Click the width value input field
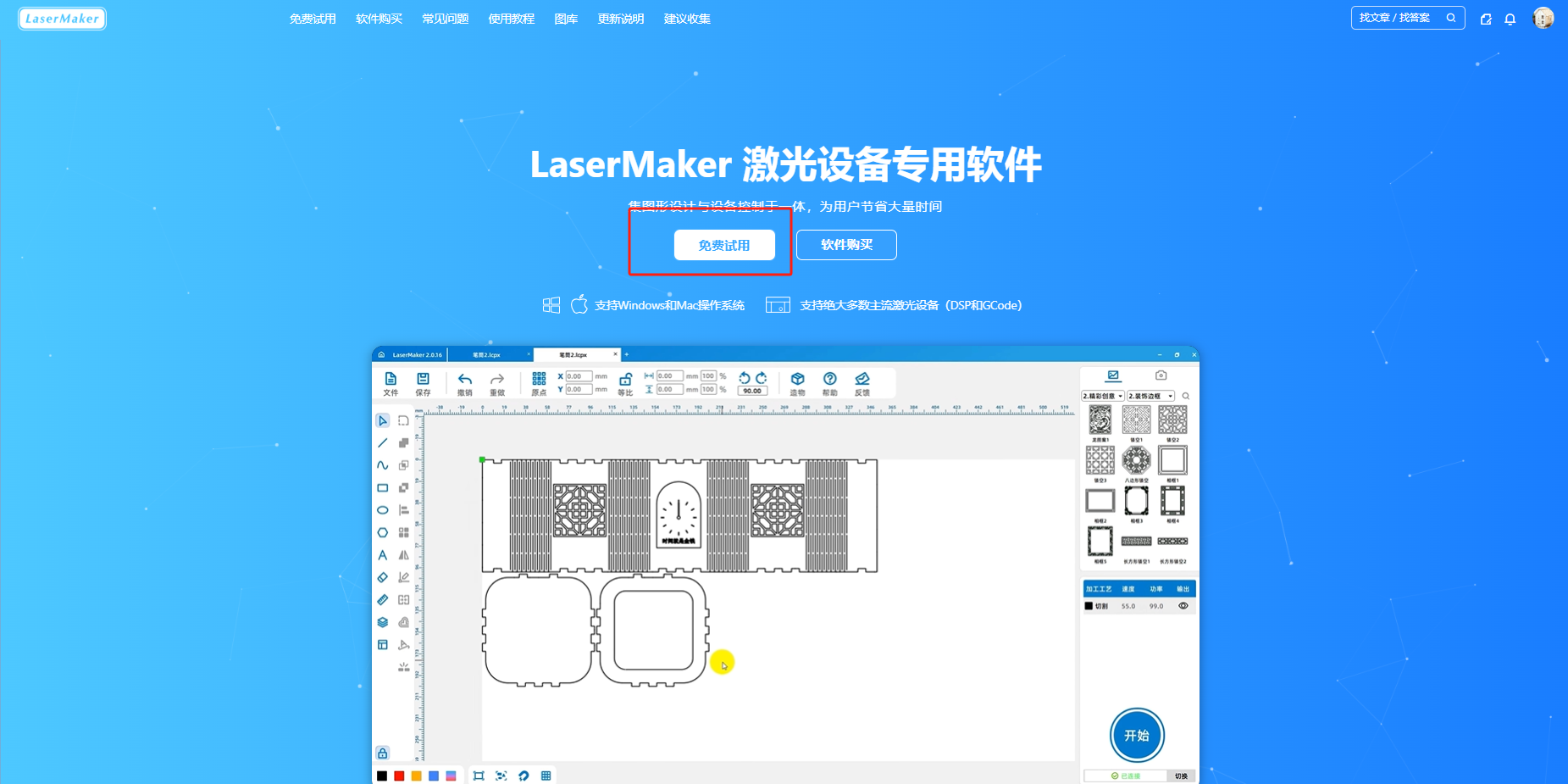This screenshot has height=784, width=1568. tap(670, 375)
